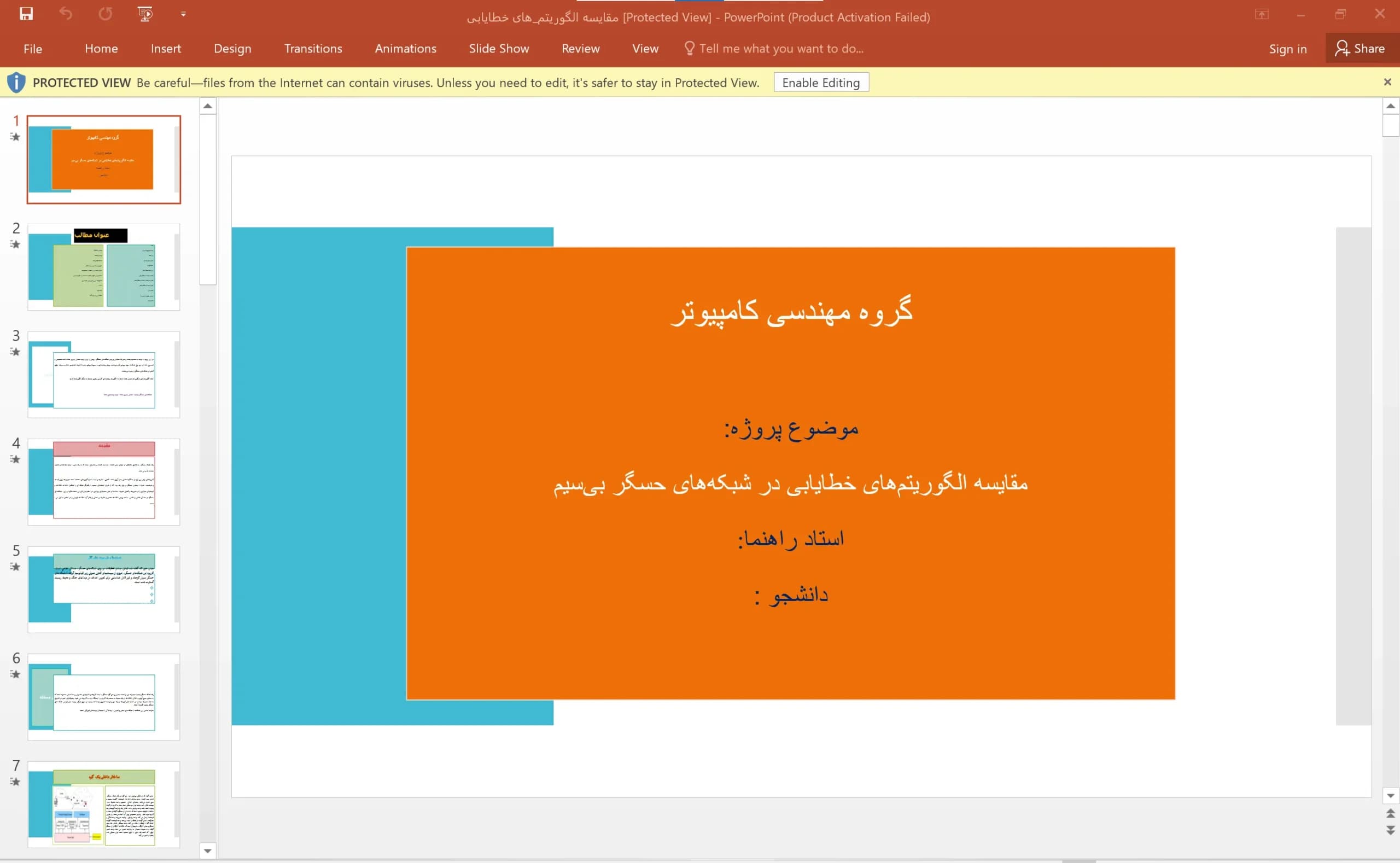Click animation star icon beside slide 2
Image resolution: width=1400 pixels, height=863 pixels.
coord(15,244)
